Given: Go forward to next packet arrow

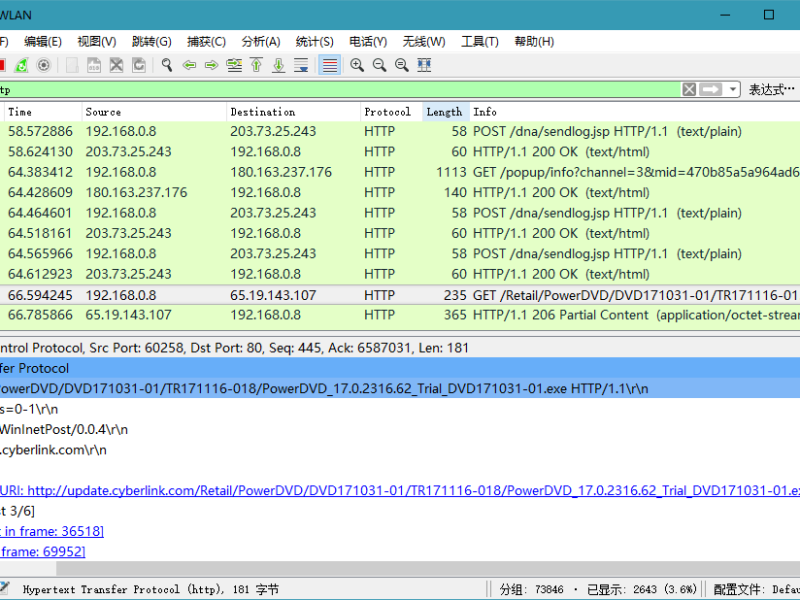Looking at the screenshot, I should point(211,65).
